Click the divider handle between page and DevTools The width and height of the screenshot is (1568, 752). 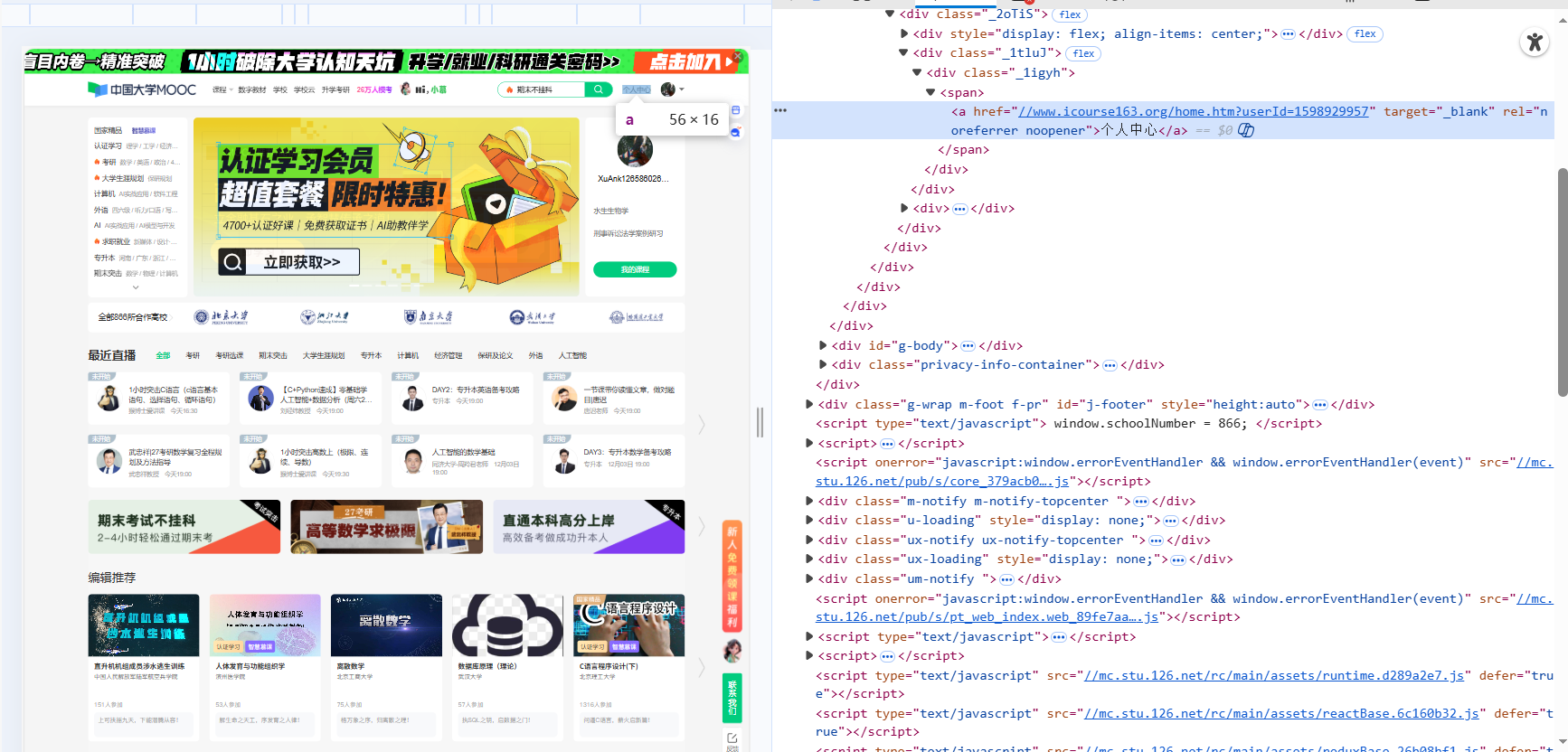[x=760, y=422]
